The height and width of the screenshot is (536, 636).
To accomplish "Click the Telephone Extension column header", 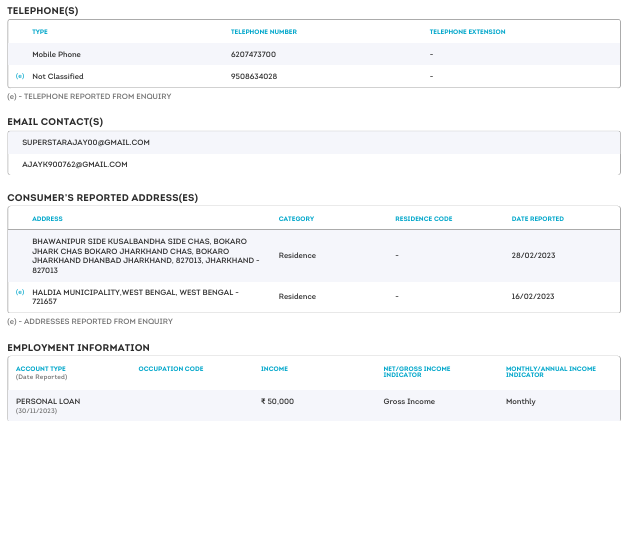I will 467,32.
